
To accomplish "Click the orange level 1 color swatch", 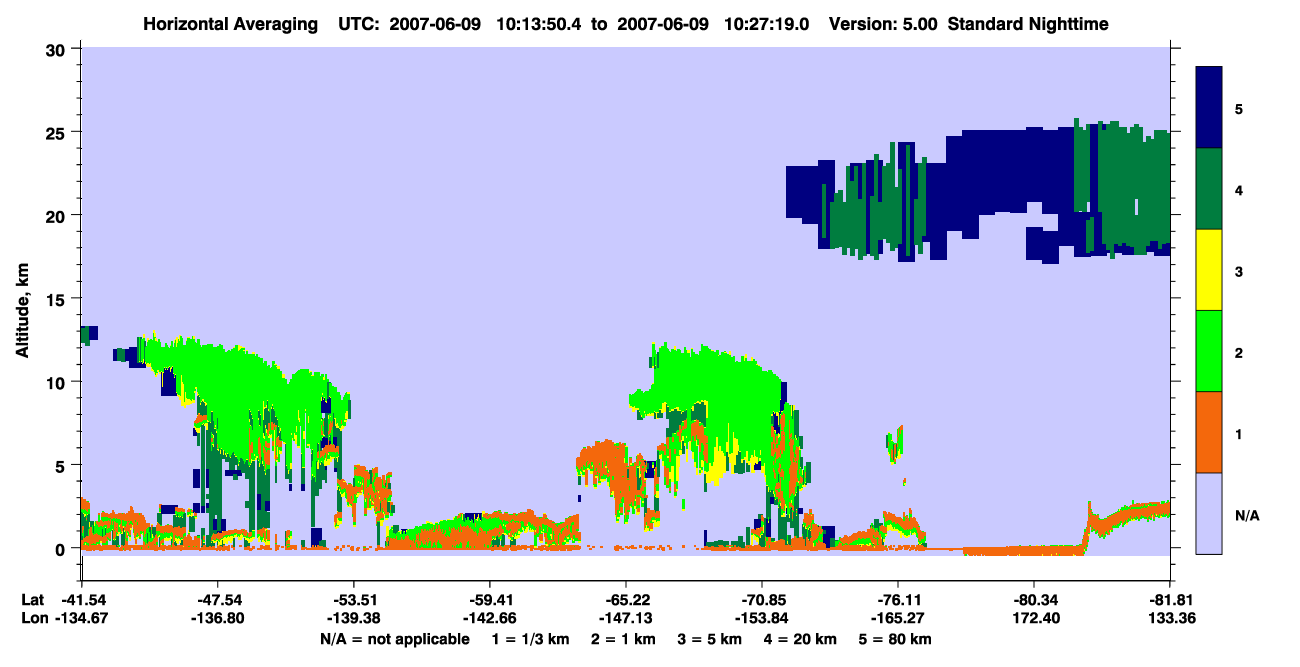I will coord(1209,432).
